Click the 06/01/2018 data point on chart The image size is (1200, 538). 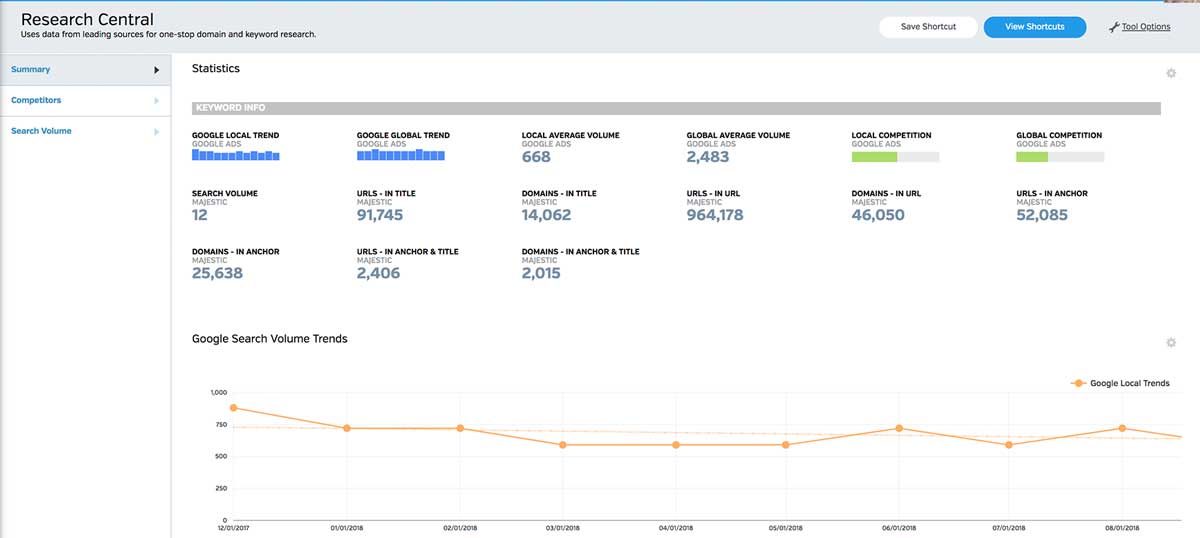point(899,428)
